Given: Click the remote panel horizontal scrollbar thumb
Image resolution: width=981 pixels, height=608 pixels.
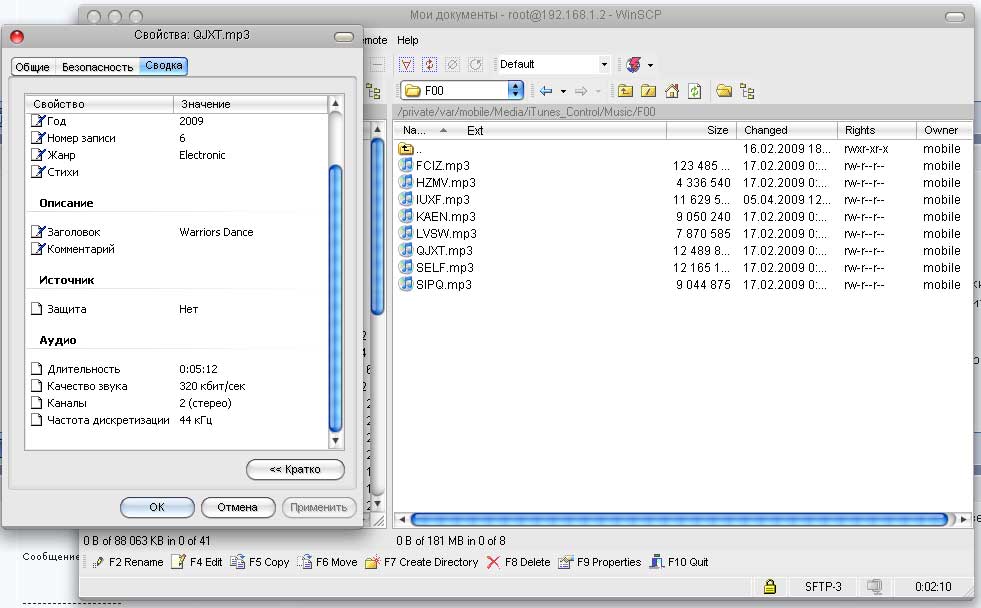Looking at the screenshot, I should click(x=679, y=519).
